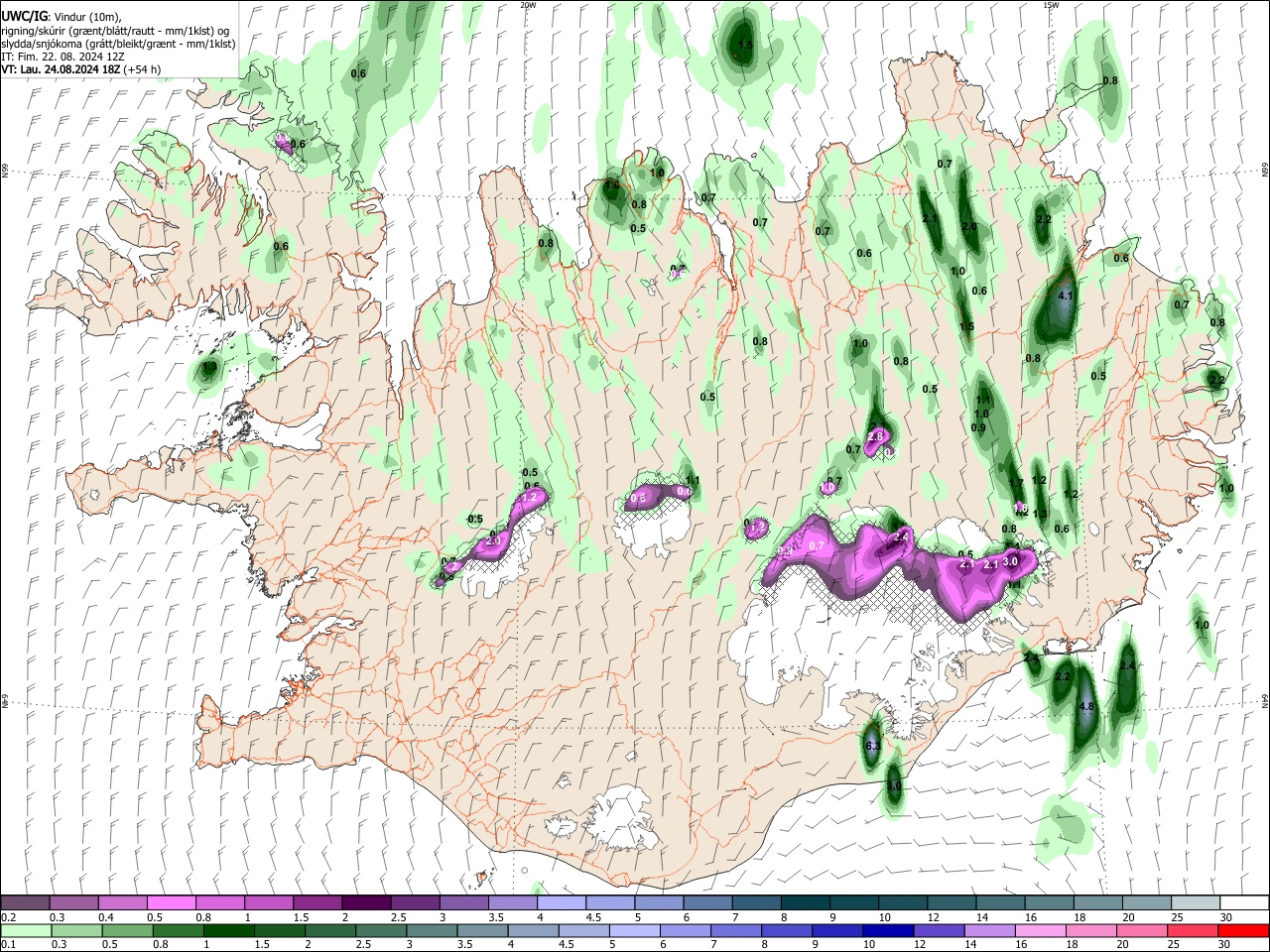Click the dark teal 8 swatch in upper legend
The height and width of the screenshot is (952, 1270).
[805, 902]
